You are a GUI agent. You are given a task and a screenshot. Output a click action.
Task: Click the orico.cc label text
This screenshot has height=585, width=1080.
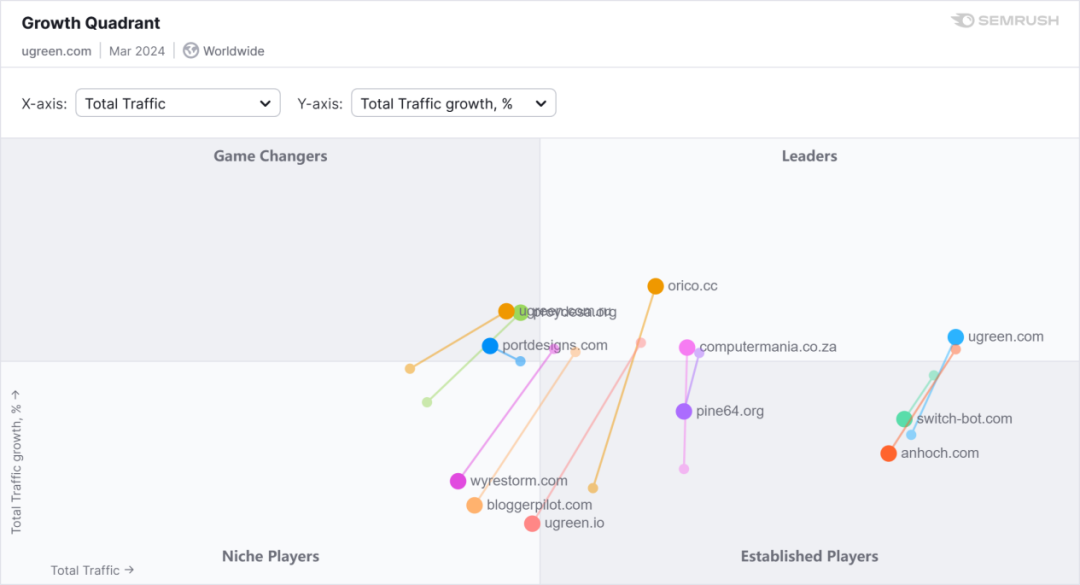point(692,286)
